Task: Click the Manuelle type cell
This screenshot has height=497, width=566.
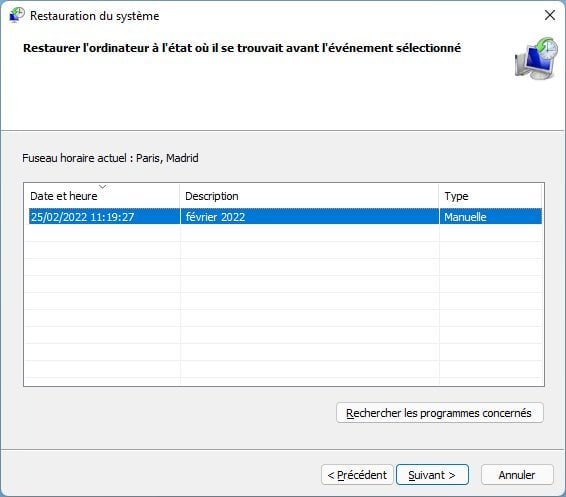Action: [465, 217]
